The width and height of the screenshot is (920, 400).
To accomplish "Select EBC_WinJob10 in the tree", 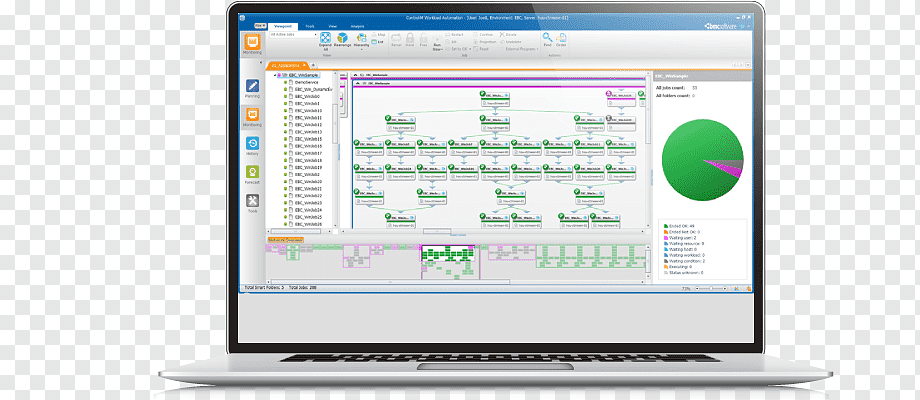I will click(308, 110).
